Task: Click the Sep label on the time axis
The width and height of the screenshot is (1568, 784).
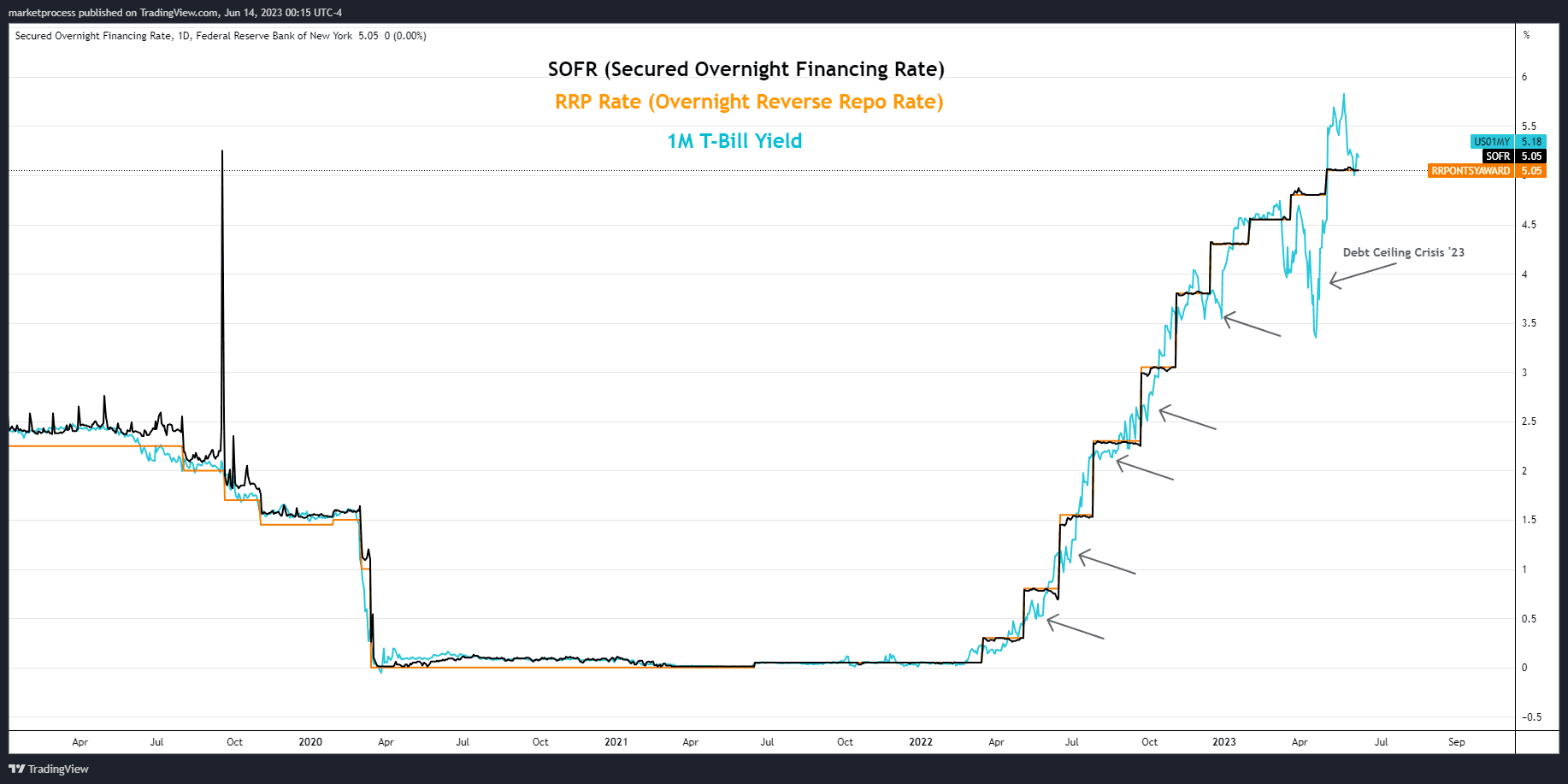Action: coord(1456,742)
